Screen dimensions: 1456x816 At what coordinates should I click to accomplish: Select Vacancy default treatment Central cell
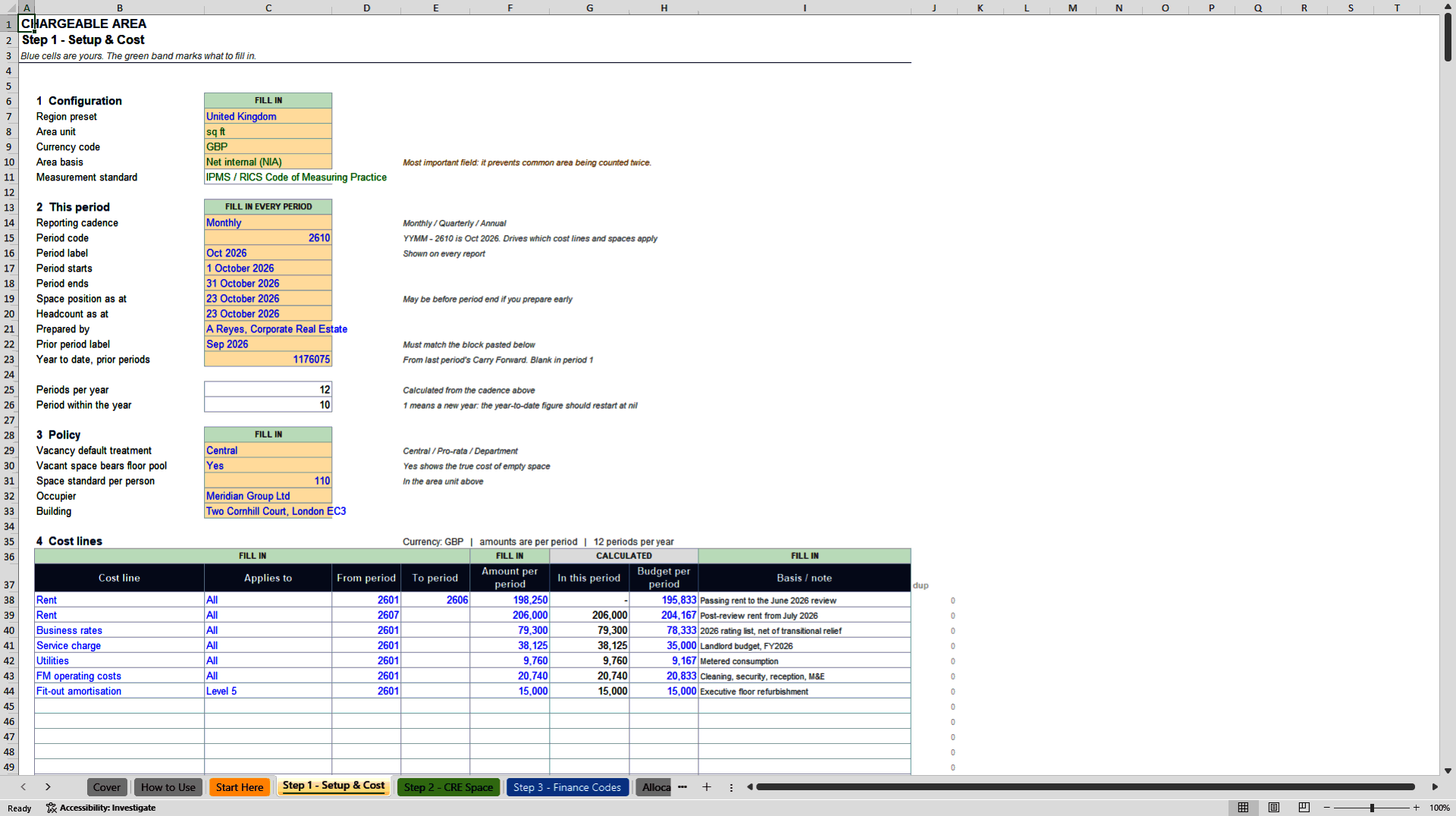[x=268, y=450]
